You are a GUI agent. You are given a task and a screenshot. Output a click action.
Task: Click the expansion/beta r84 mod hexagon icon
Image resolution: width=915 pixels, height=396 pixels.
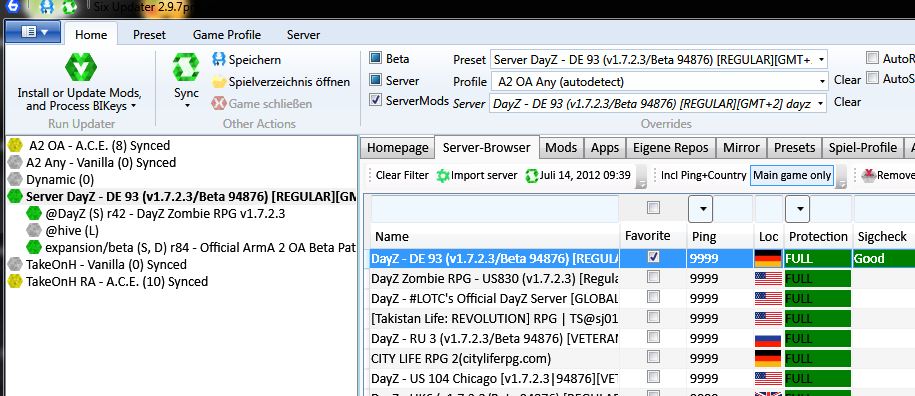[34, 247]
